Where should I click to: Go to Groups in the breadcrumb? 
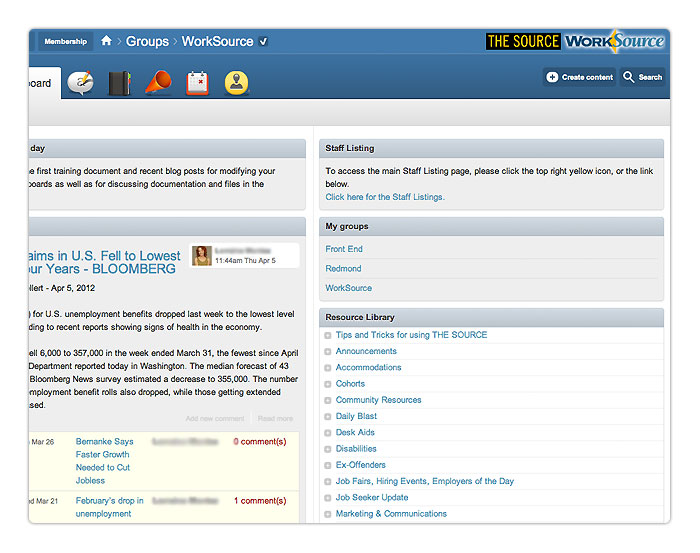click(x=147, y=42)
